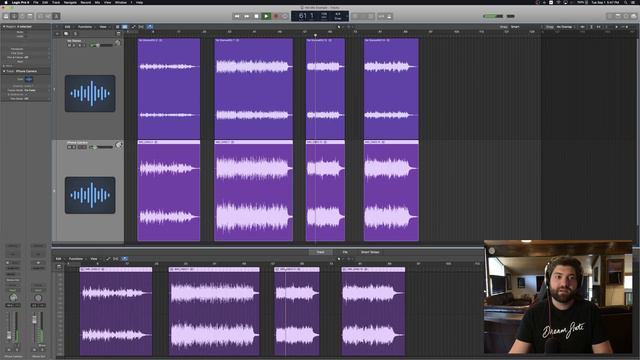
Task: Toggle the Toolbar button in control bar
Action: pos(30,16)
